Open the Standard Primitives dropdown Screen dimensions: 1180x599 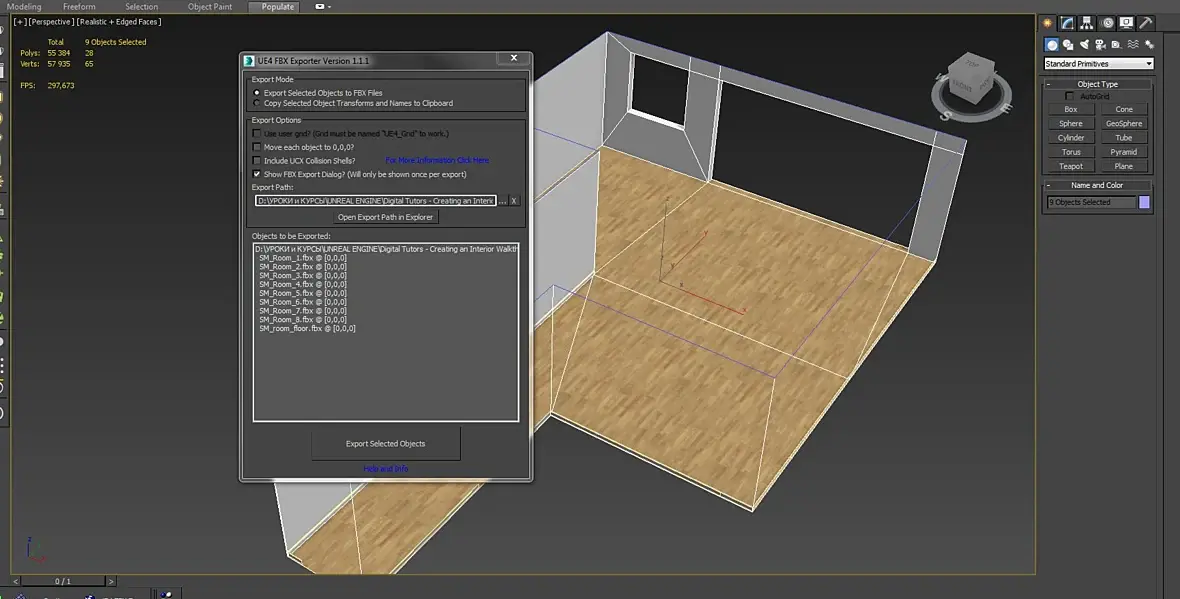pos(1098,64)
